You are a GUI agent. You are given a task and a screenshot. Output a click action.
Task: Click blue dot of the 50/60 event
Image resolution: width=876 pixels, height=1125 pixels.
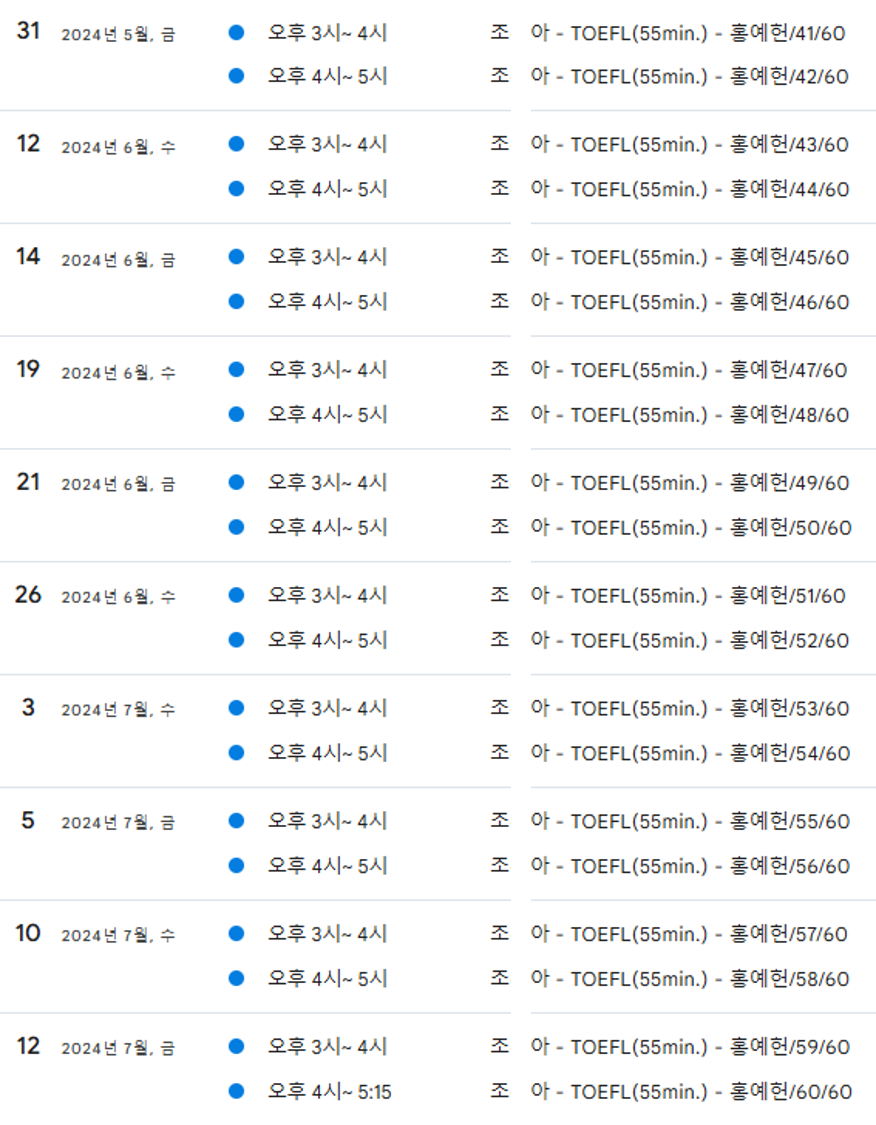(236, 527)
